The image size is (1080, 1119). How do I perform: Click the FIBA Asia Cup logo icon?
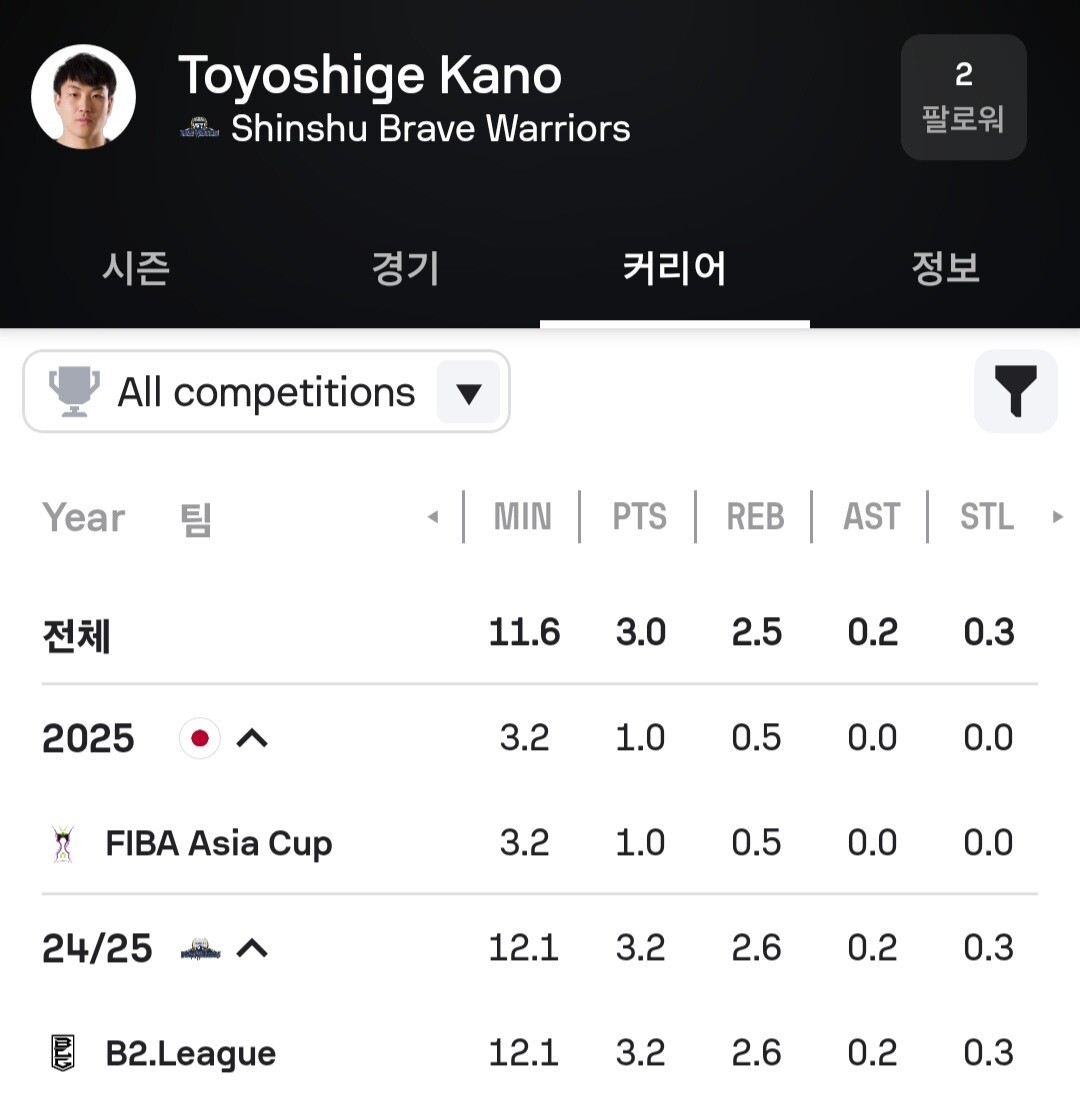64,844
